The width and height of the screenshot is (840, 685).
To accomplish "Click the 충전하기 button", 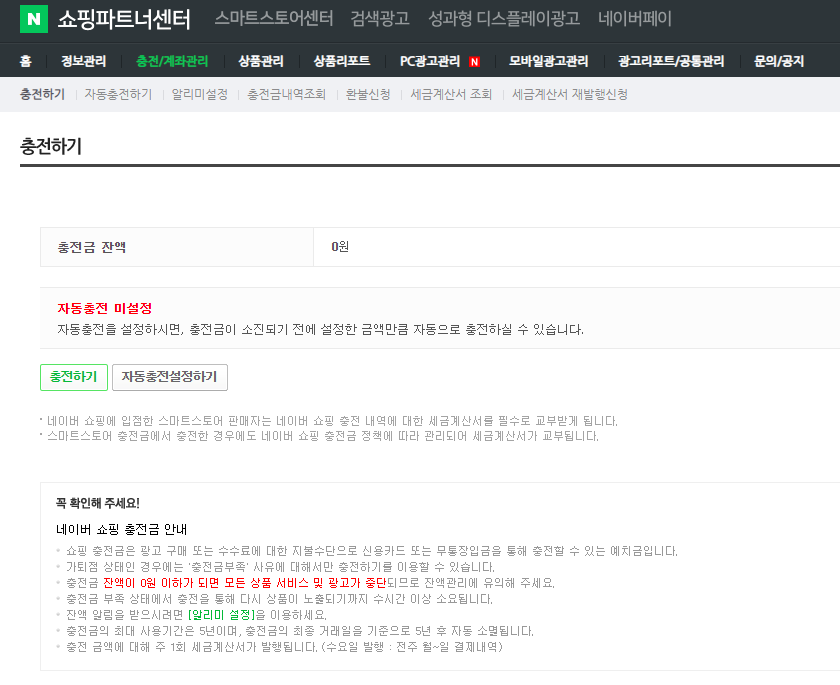I will click(72, 377).
